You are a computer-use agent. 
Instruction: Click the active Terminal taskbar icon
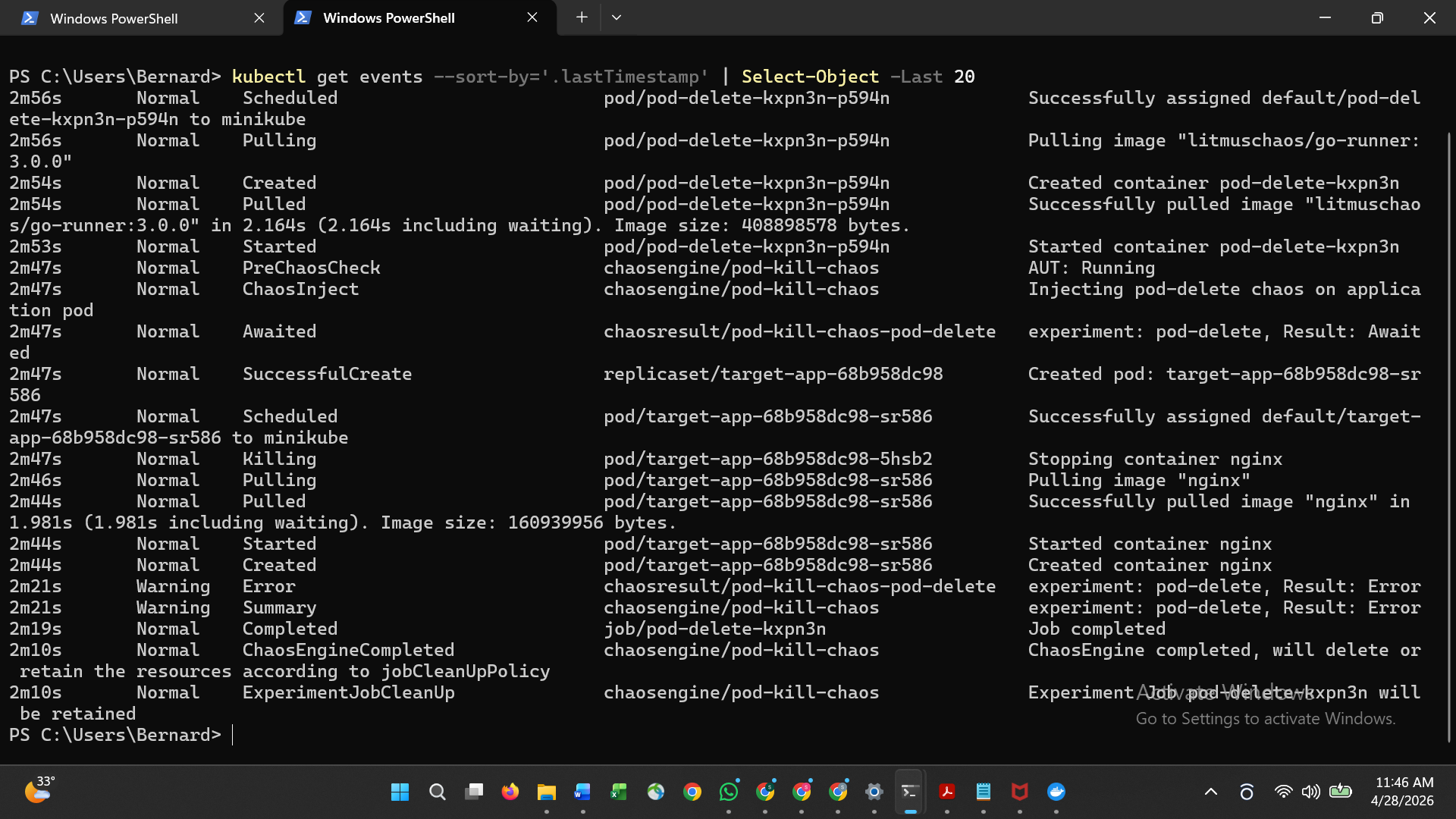pos(911,792)
